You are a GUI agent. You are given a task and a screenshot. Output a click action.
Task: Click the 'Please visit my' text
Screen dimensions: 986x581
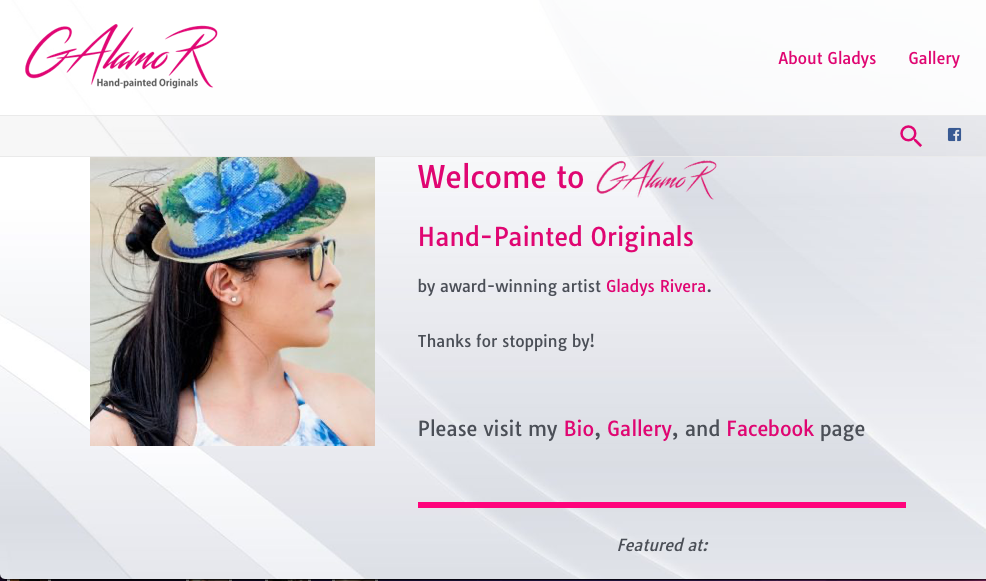pos(487,429)
